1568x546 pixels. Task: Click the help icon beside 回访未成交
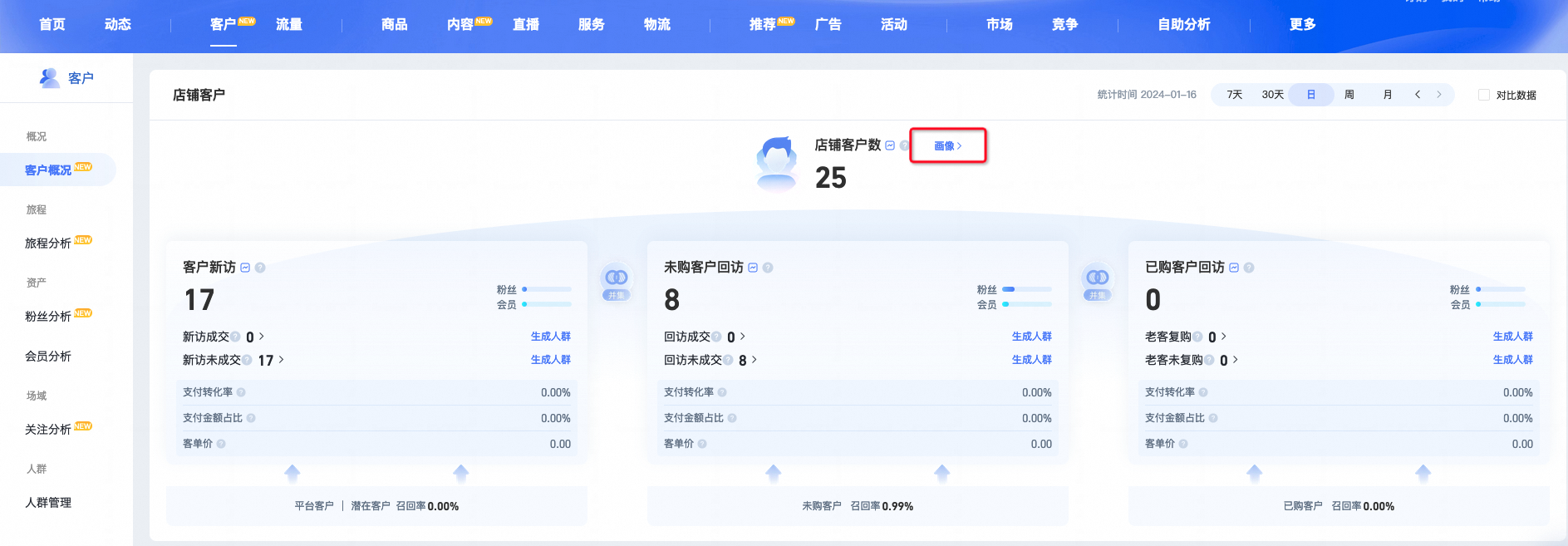click(x=728, y=360)
